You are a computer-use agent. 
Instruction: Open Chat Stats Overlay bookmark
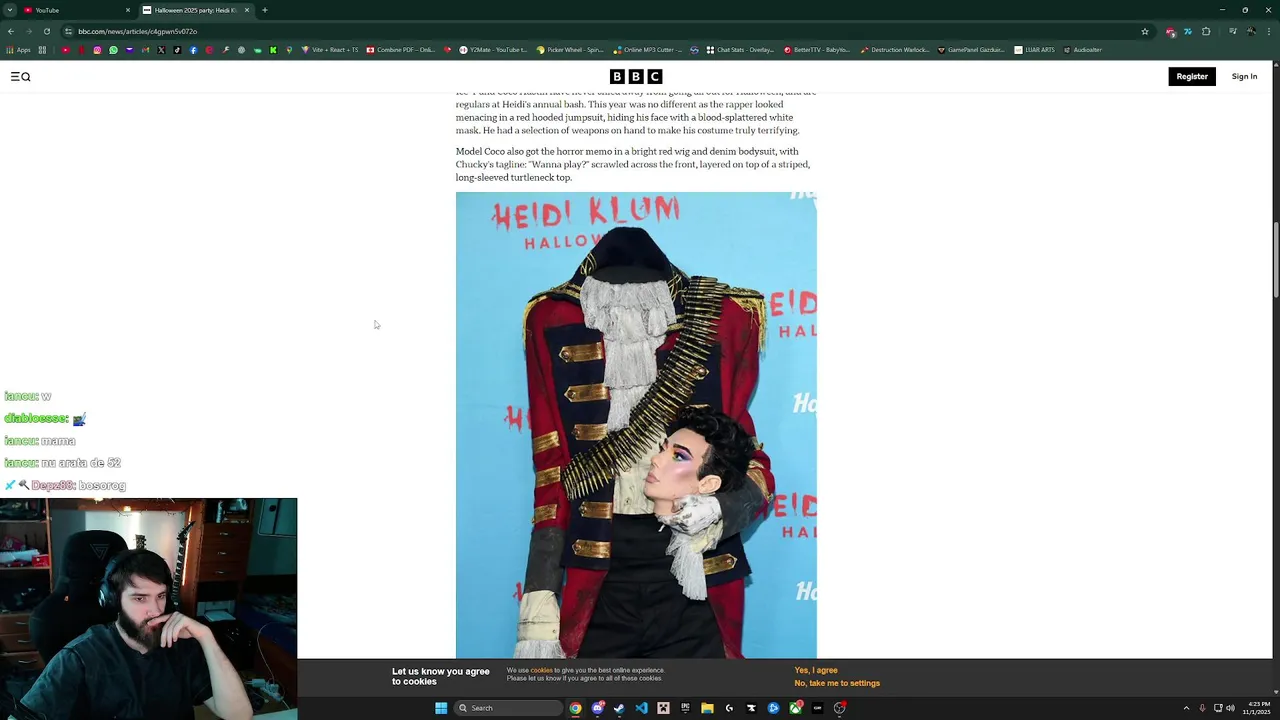740,50
